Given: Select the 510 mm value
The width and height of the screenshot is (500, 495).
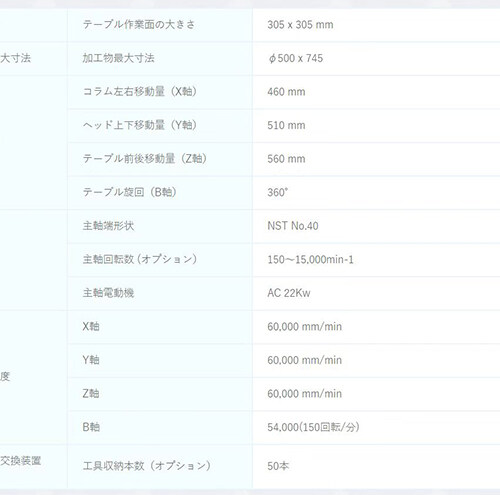Looking at the screenshot, I should pos(286,125).
